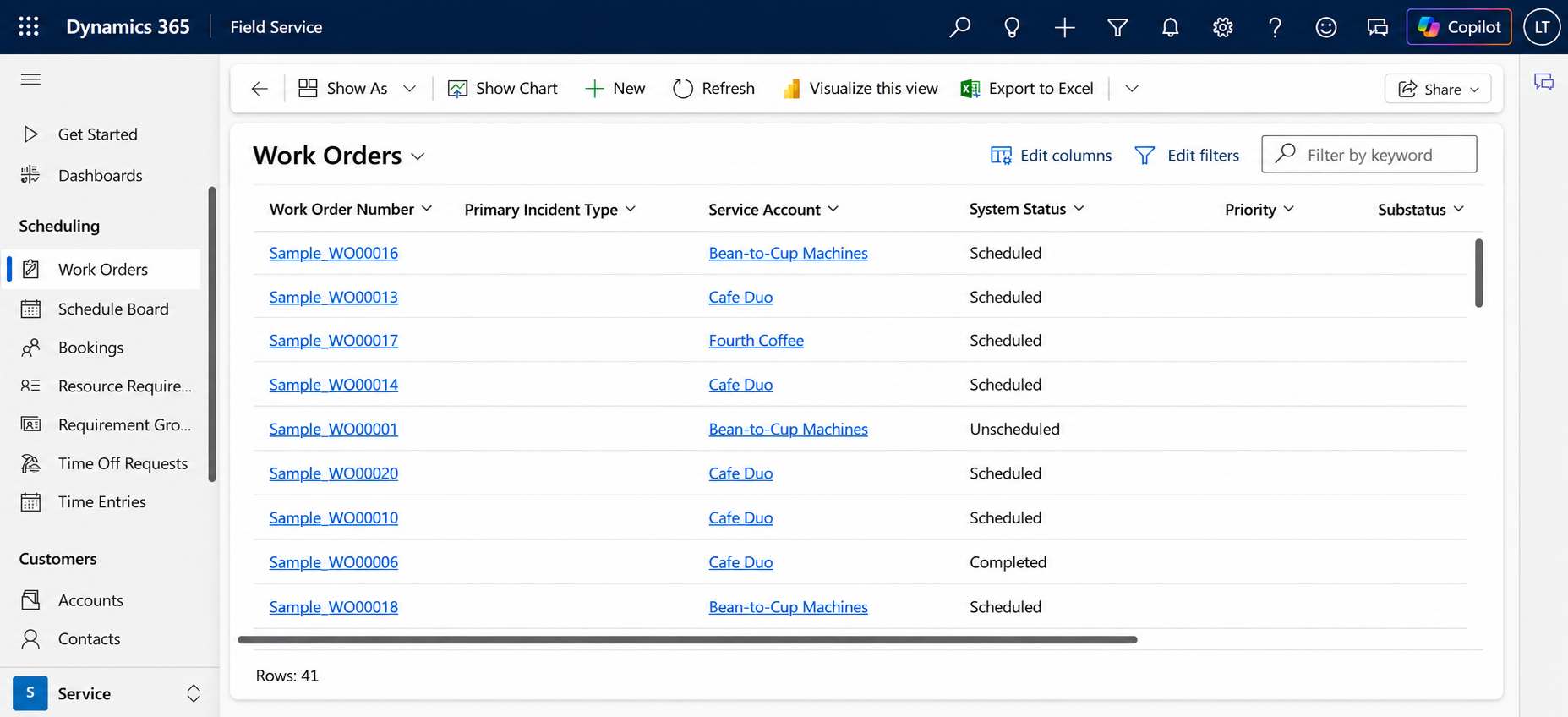This screenshot has height=717, width=1568.
Task: Open settings gear icon
Action: [1222, 27]
